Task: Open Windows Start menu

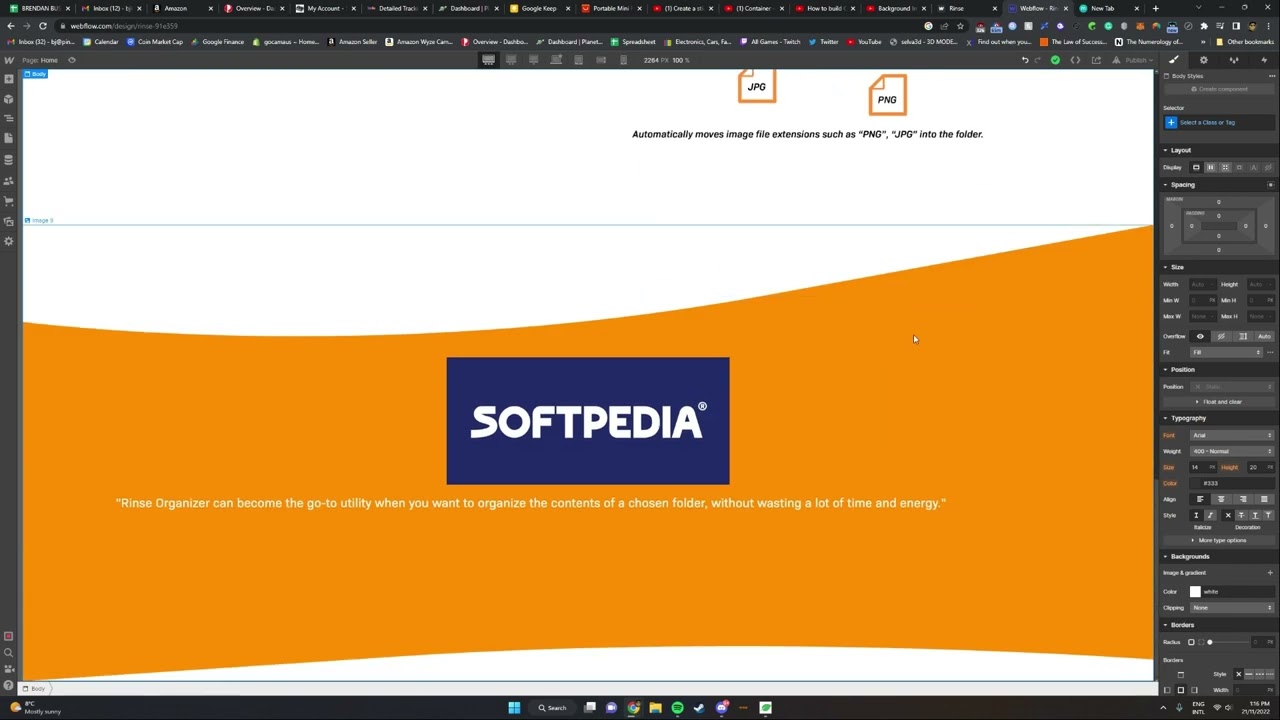Action: 514,708
